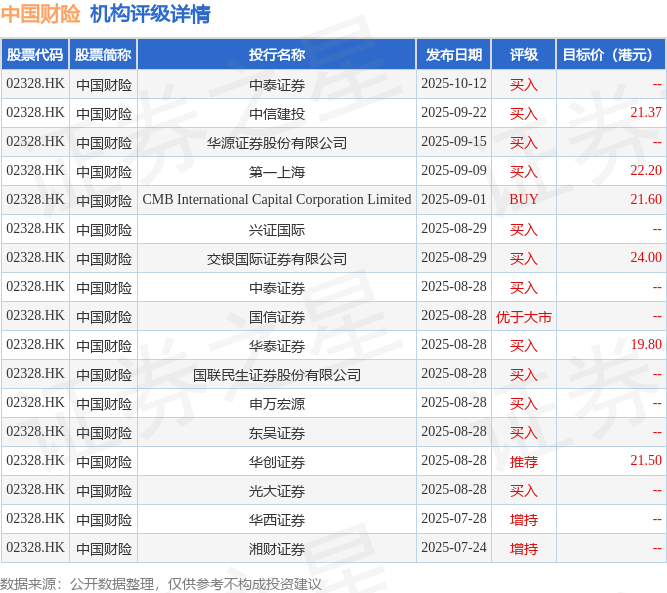
Task: Click stock code in 湘财证券 row
Action: coord(35,547)
